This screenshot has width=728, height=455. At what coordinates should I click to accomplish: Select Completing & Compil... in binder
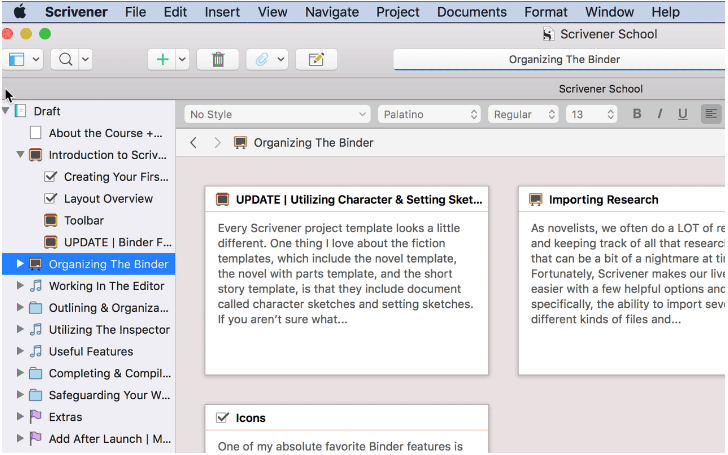coord(110,373)
